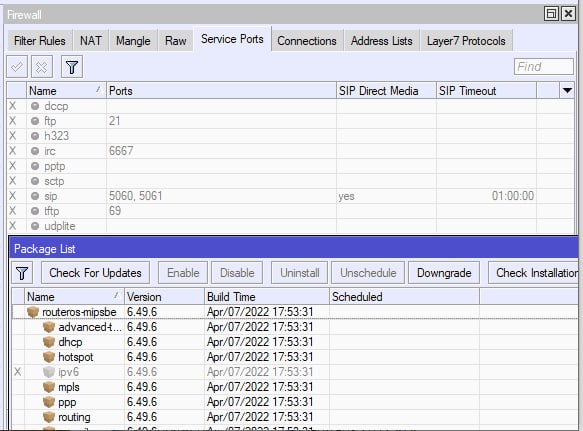The image size is (583, 431).
Task: Click the ppp package box icon
Action: click(49, 402)
